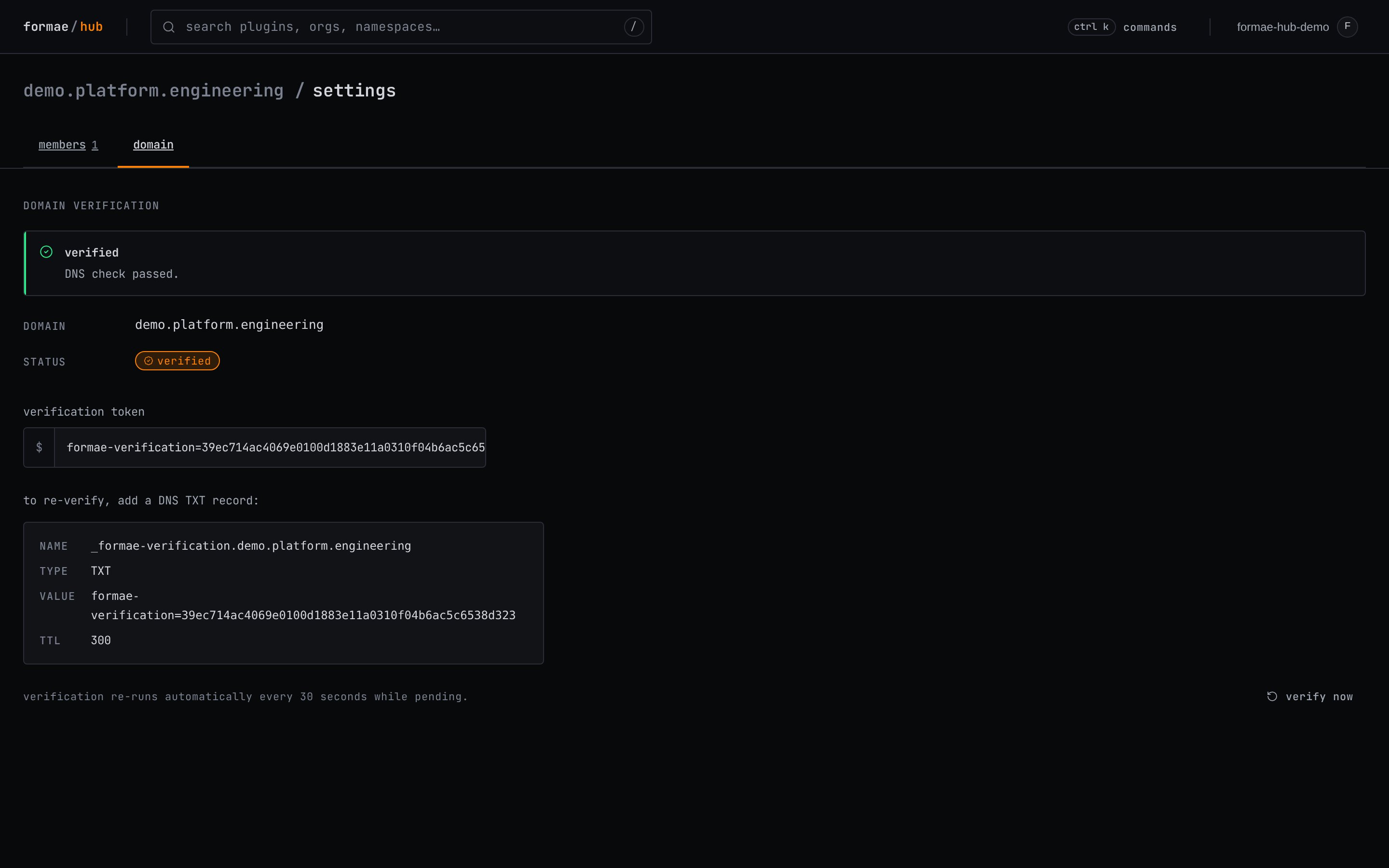Click the NAME label in DNS record
This screenshot has height=868, width=1389.
click(x=54, y=546)
